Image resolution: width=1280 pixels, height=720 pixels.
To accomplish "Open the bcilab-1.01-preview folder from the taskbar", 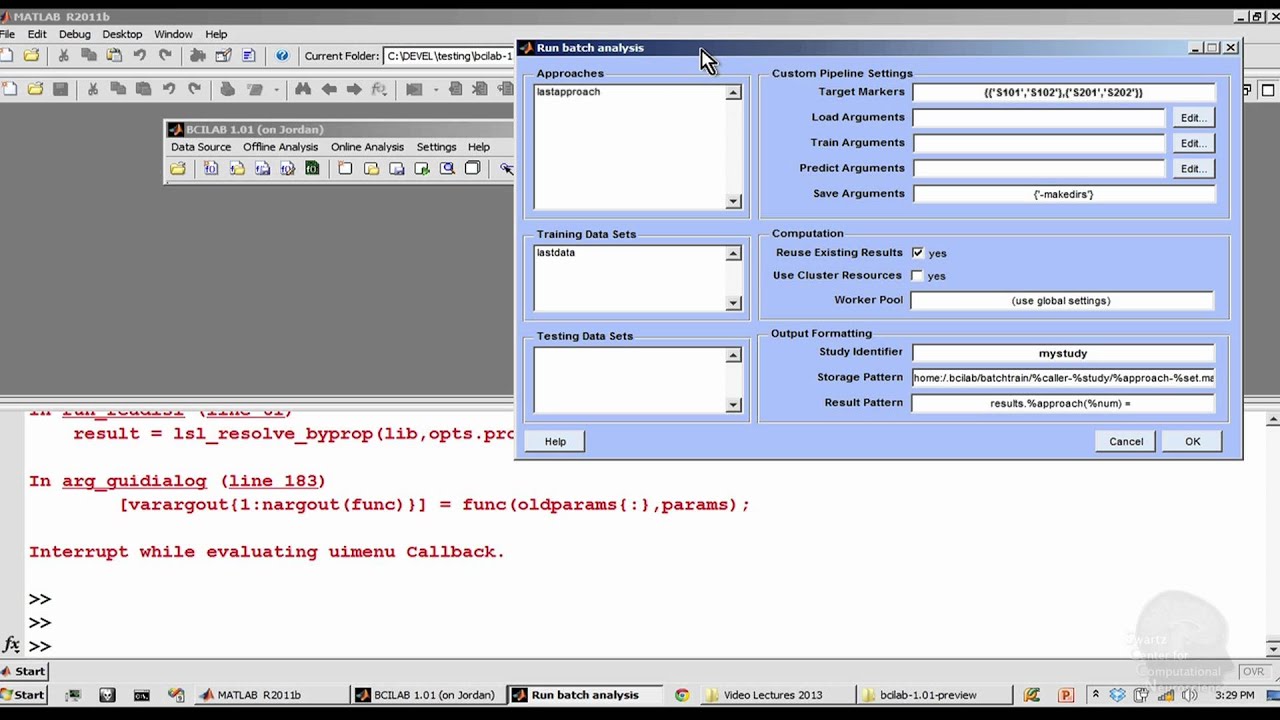I will (936, 695).
